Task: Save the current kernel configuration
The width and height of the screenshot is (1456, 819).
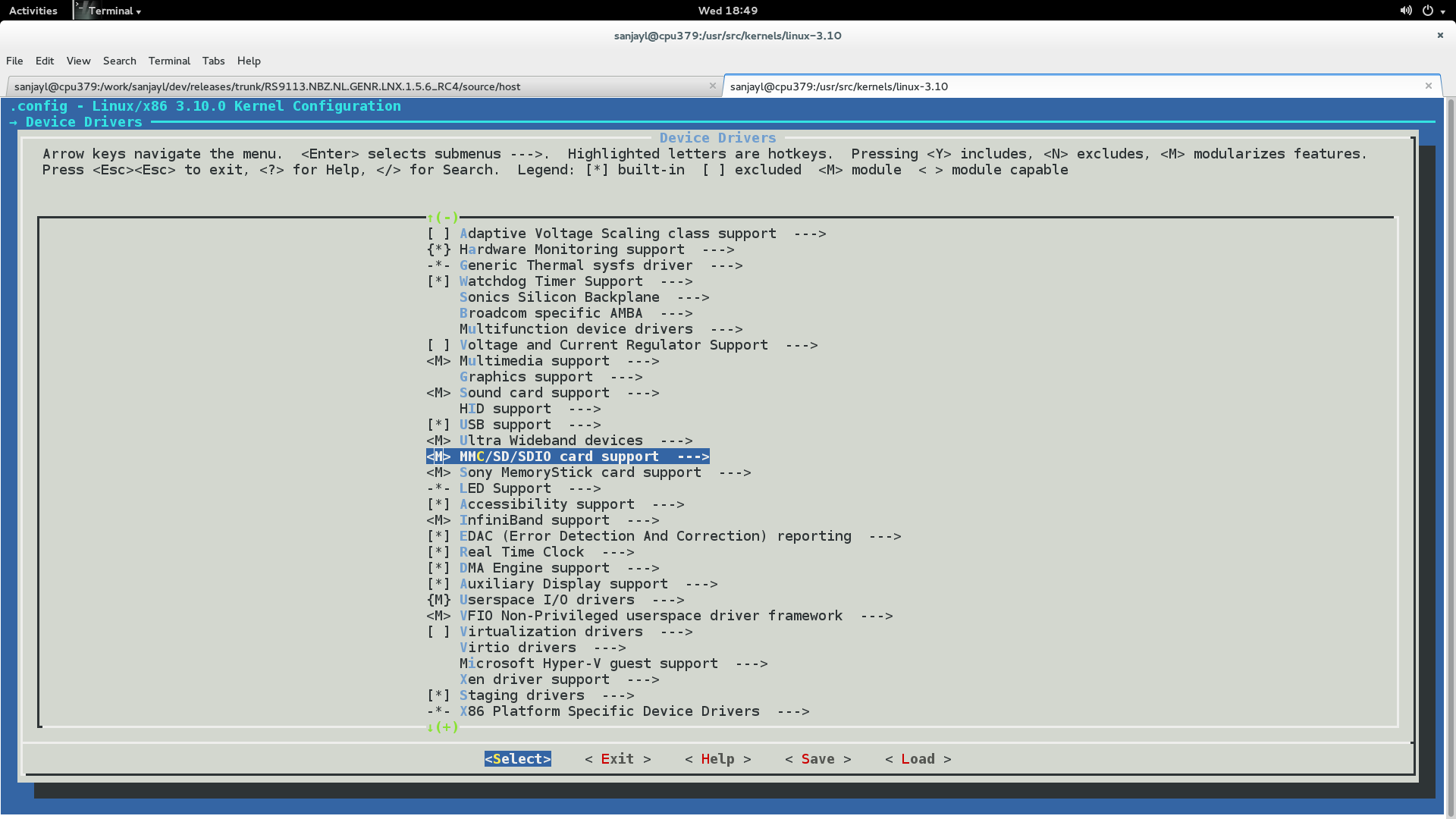Action: pos(818,758)
